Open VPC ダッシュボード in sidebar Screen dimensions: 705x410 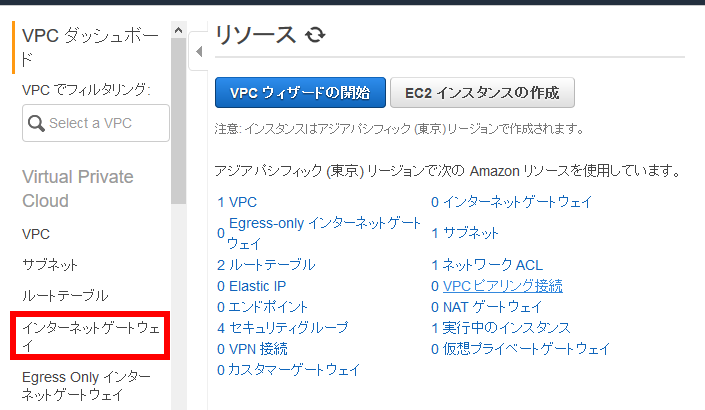pos(90,47)
